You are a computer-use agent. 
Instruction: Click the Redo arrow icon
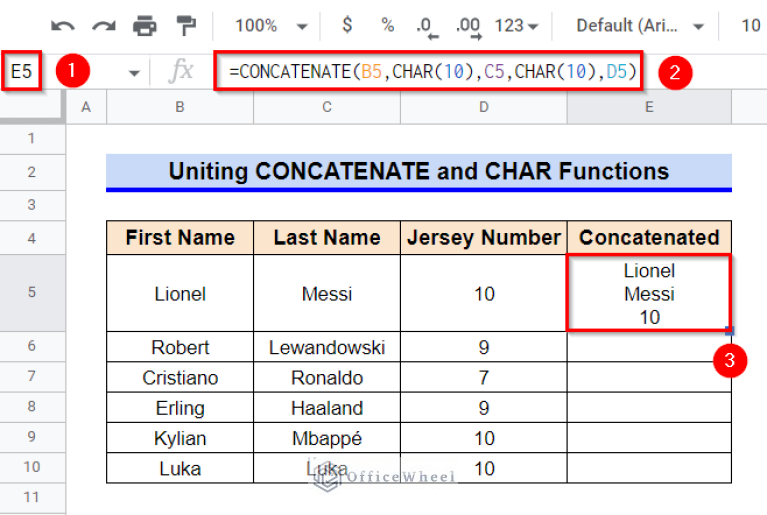[103, 25]
